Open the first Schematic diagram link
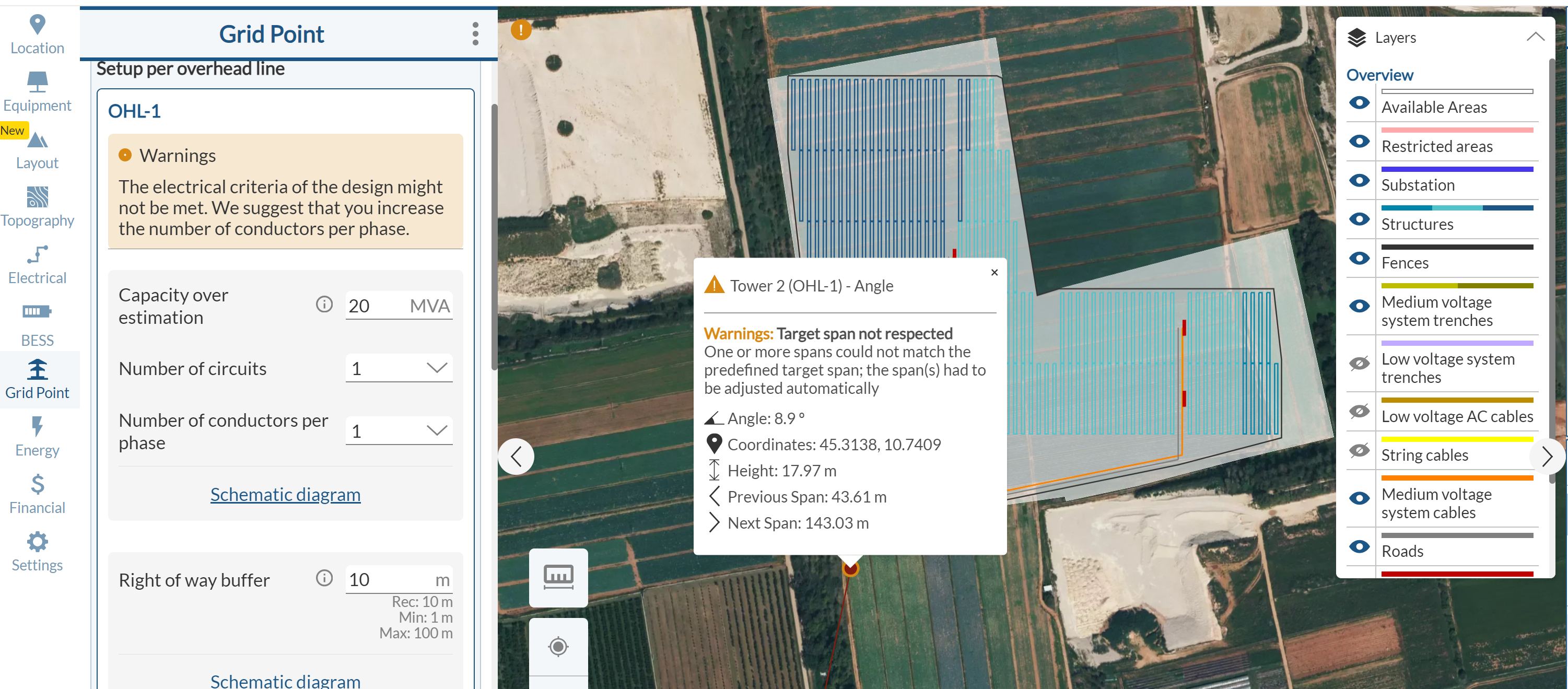The height and width of the screenshot is (689, 1568). [x=285, y=494]
